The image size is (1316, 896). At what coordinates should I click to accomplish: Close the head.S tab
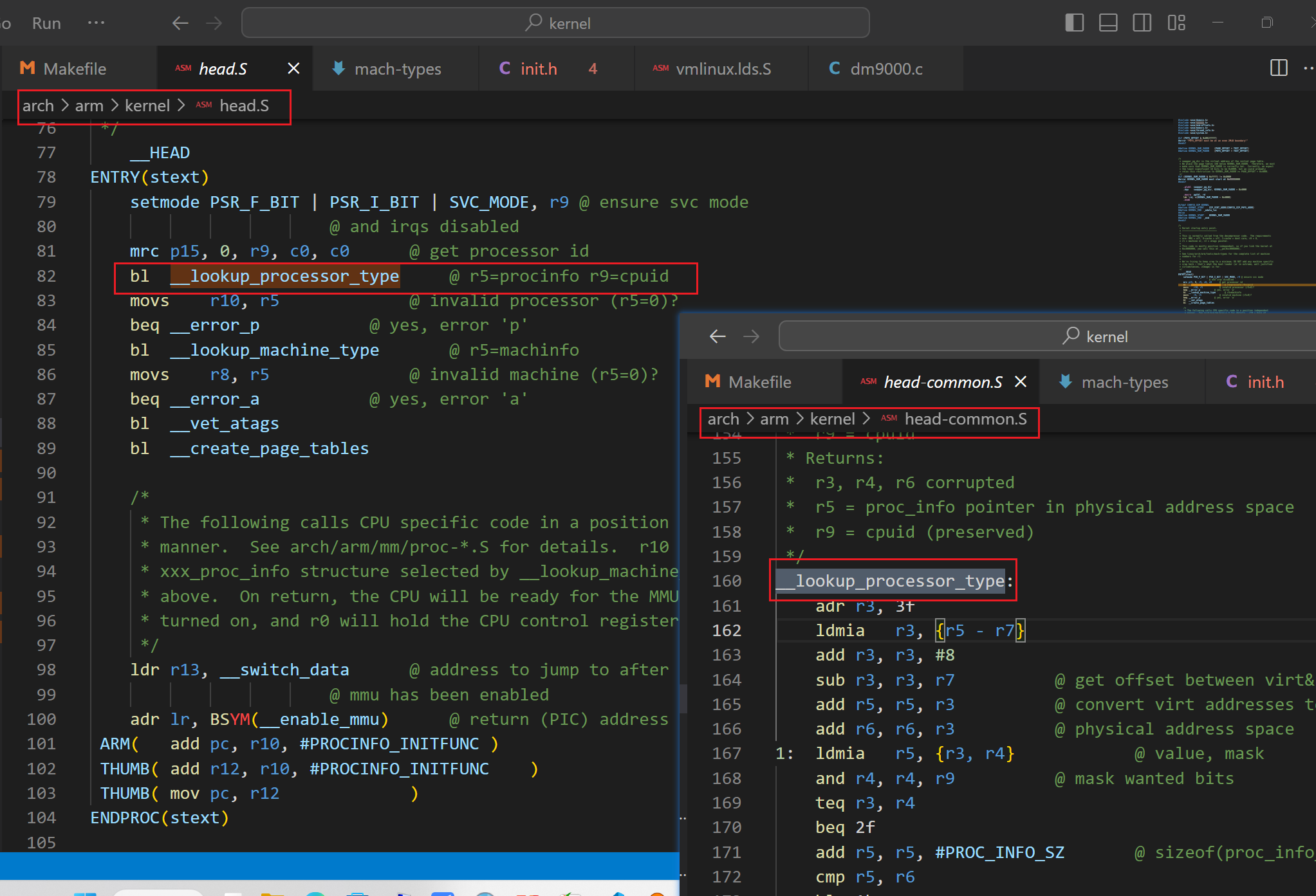[293, 68]
